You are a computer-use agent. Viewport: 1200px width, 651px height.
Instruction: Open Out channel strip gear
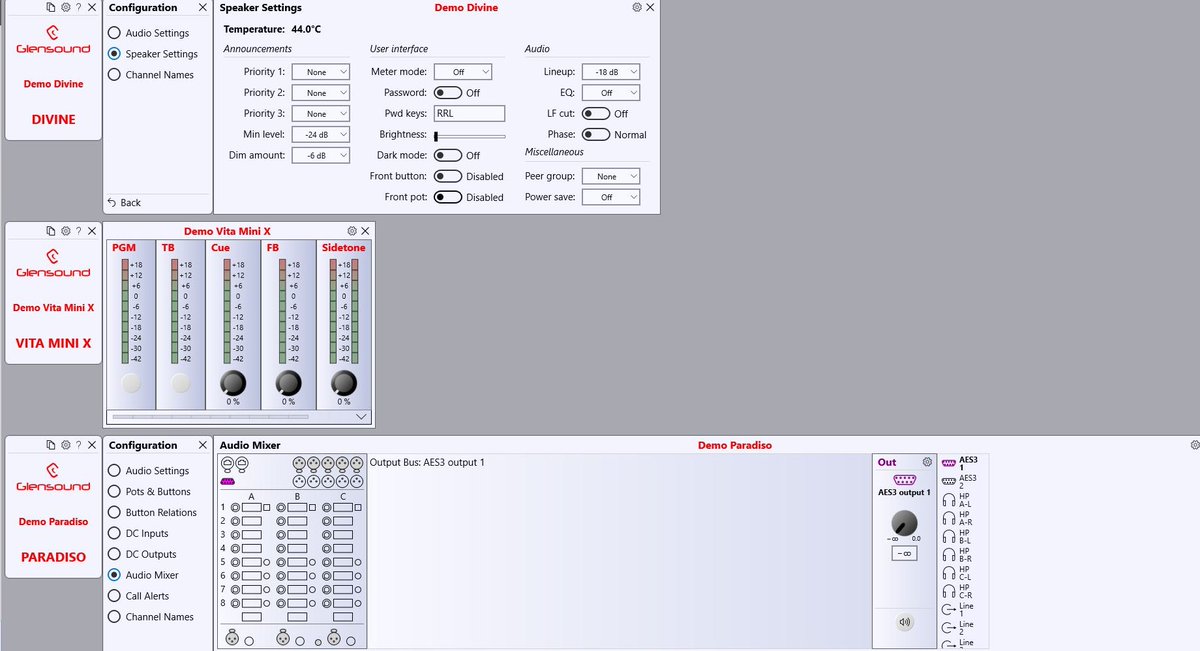[x=927, y=462]
